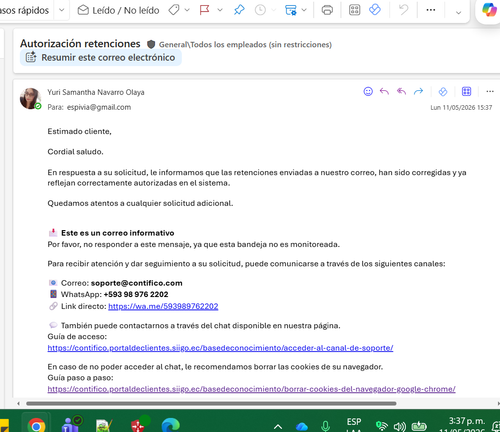
Task: Click the ESP language indicator
Action: pyautogui.click(x=354, y=422)
